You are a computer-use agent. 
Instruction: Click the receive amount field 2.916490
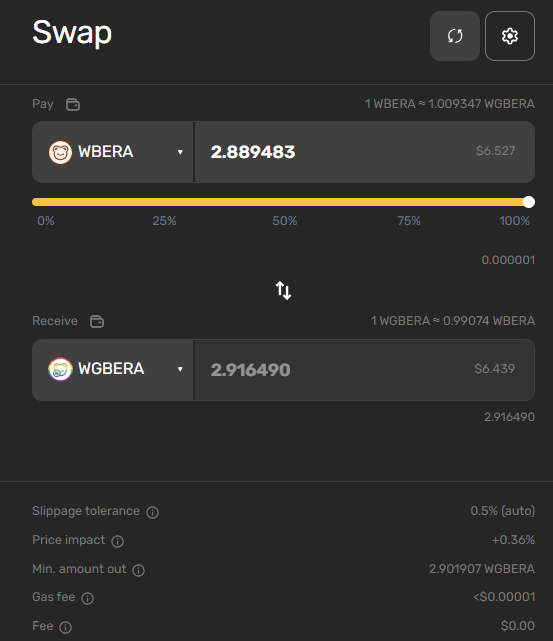(x=365, y=370)
